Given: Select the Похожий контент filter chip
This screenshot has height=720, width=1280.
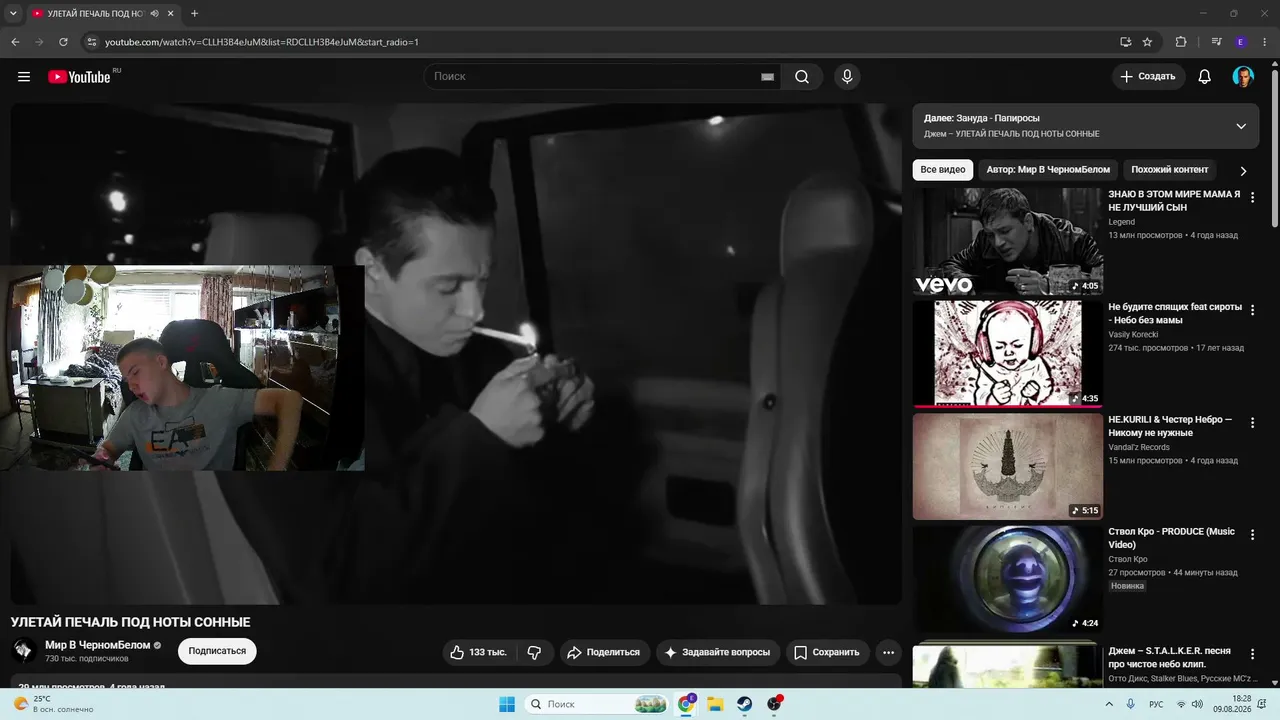Looking at the screenshot, I should pos(1170,170).
